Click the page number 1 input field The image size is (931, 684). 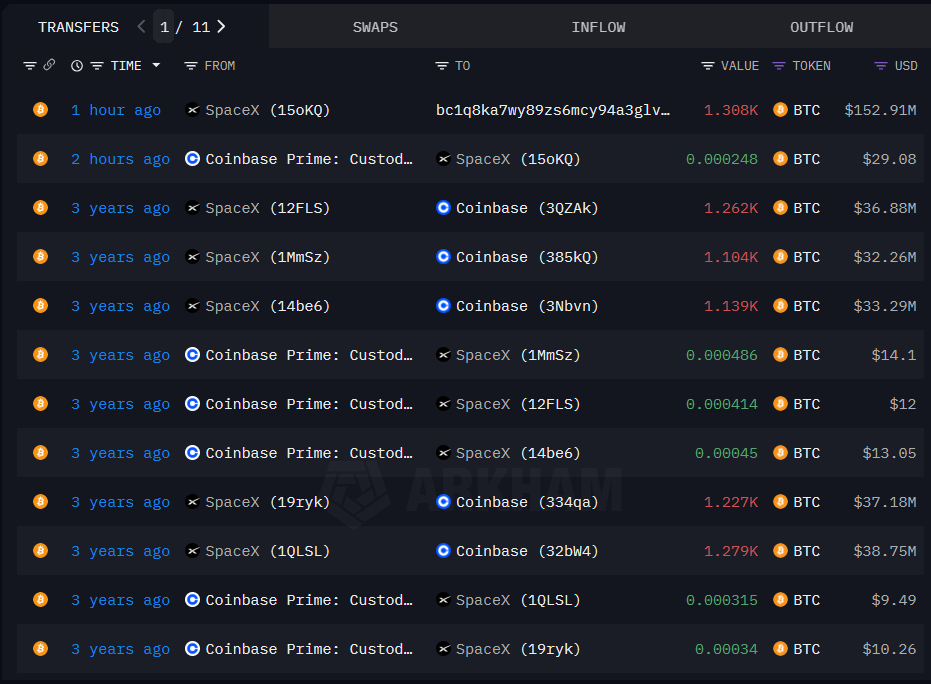click(x=164, y=27)
